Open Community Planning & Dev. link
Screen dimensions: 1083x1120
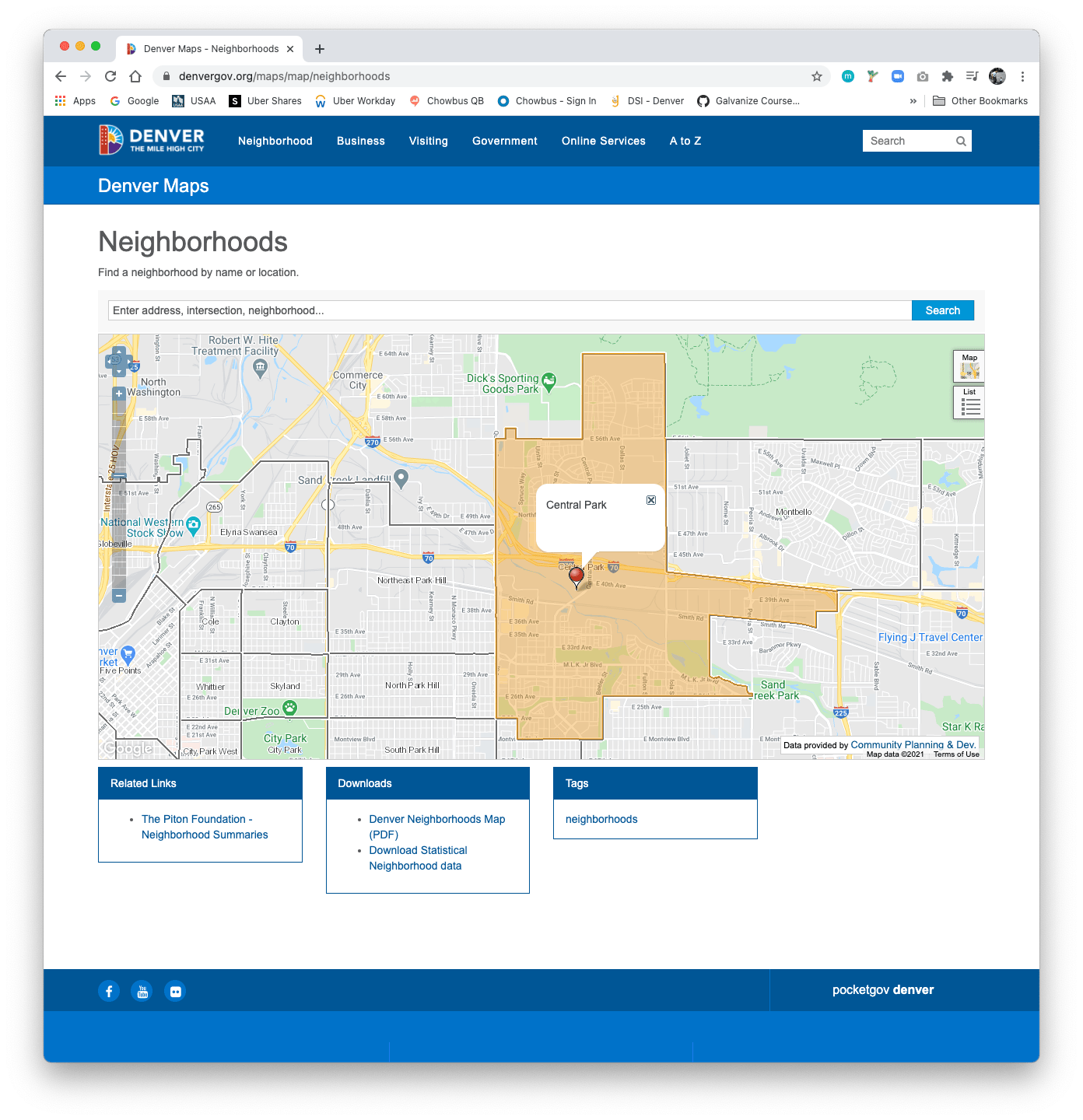[x=913, y=744]
